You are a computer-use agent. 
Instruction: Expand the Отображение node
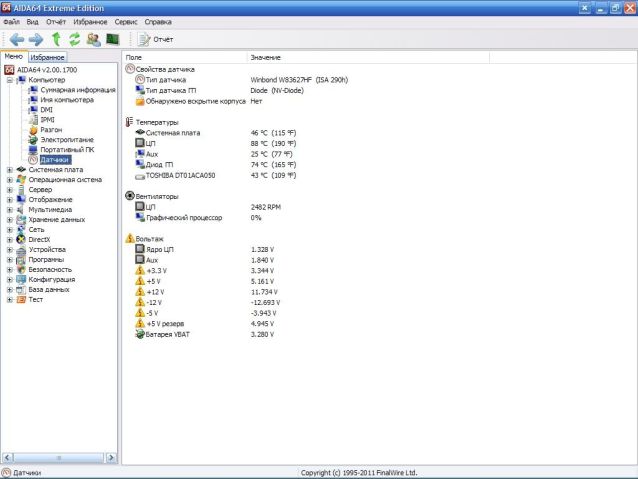tap(9, 200)
